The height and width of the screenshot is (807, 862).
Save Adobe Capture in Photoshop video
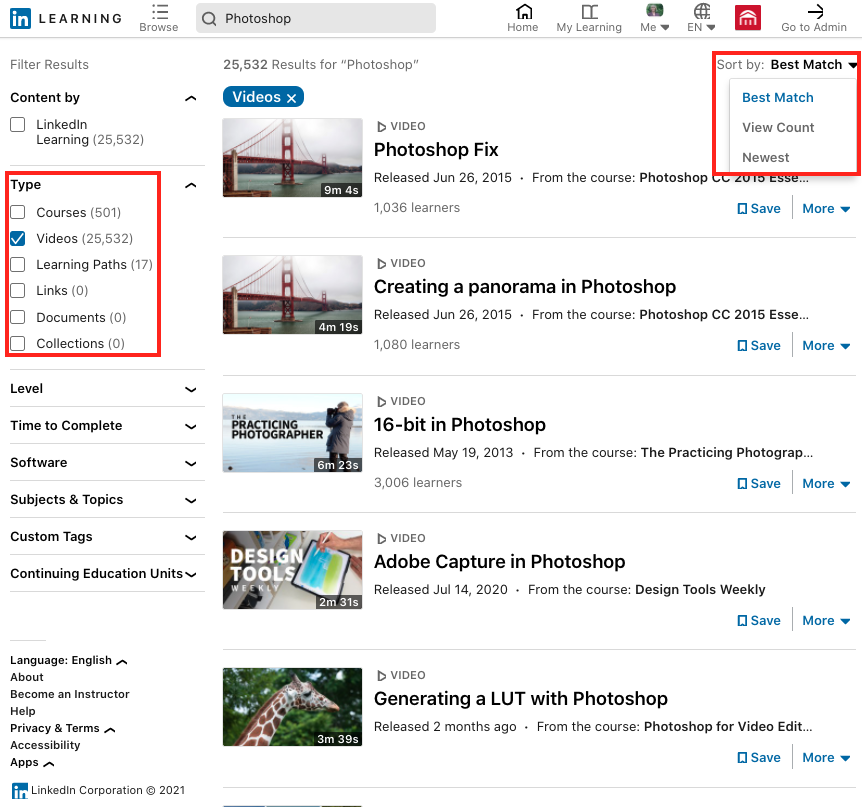coord(759,621)
